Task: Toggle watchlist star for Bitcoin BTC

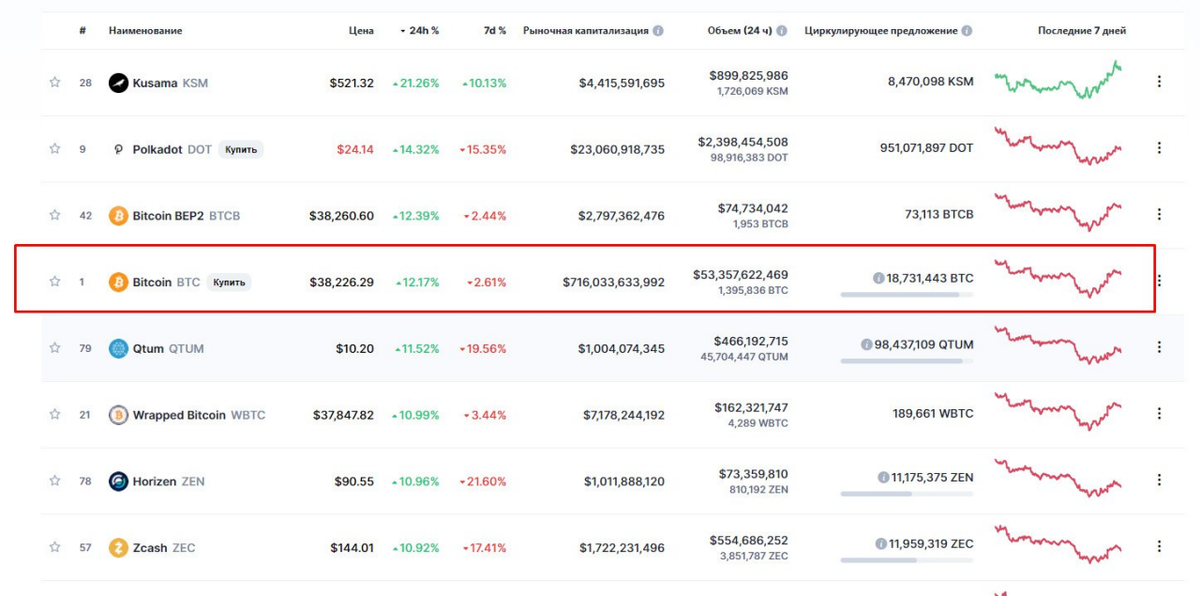Action: [55, 282]
